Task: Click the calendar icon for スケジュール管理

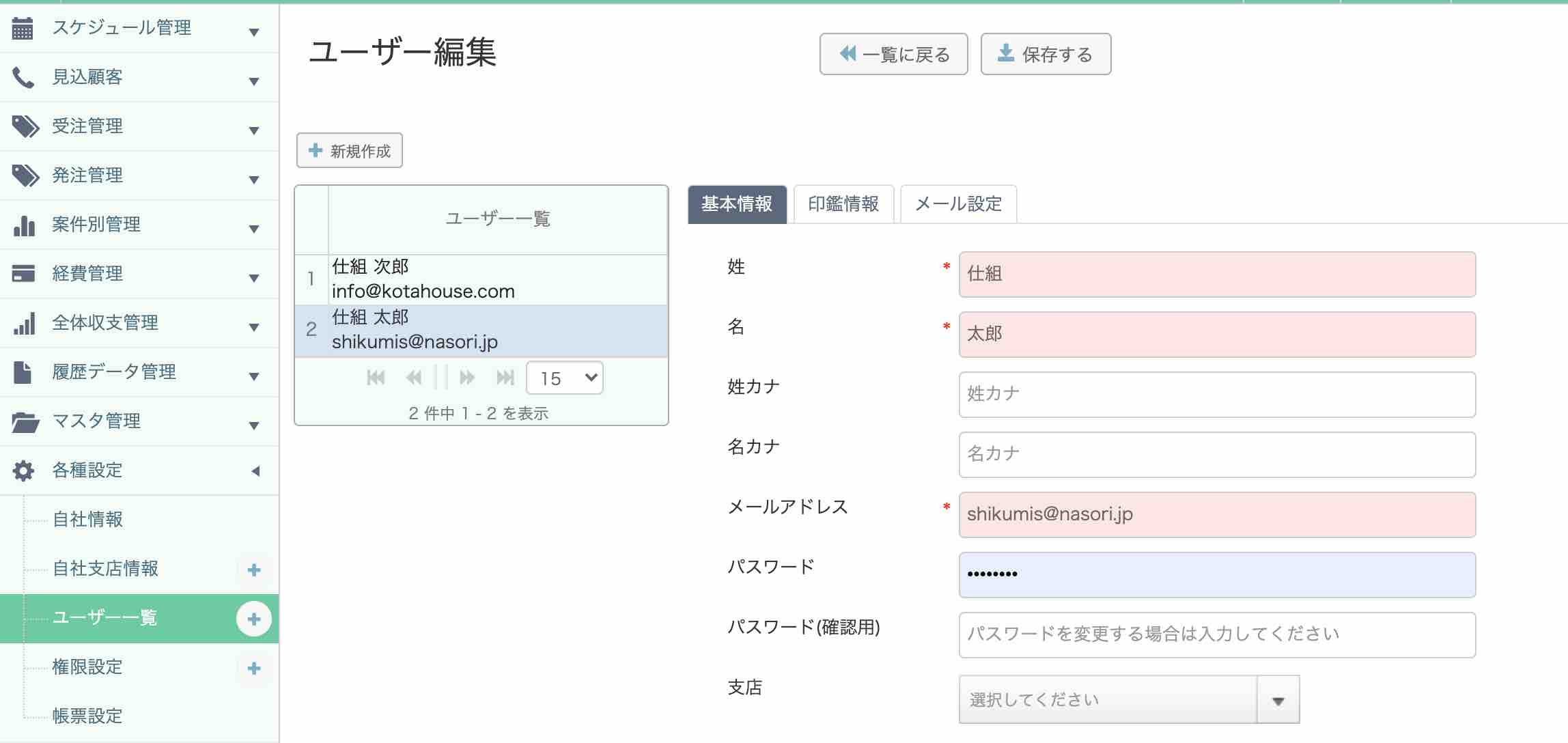Action: (x=23, y=28)
